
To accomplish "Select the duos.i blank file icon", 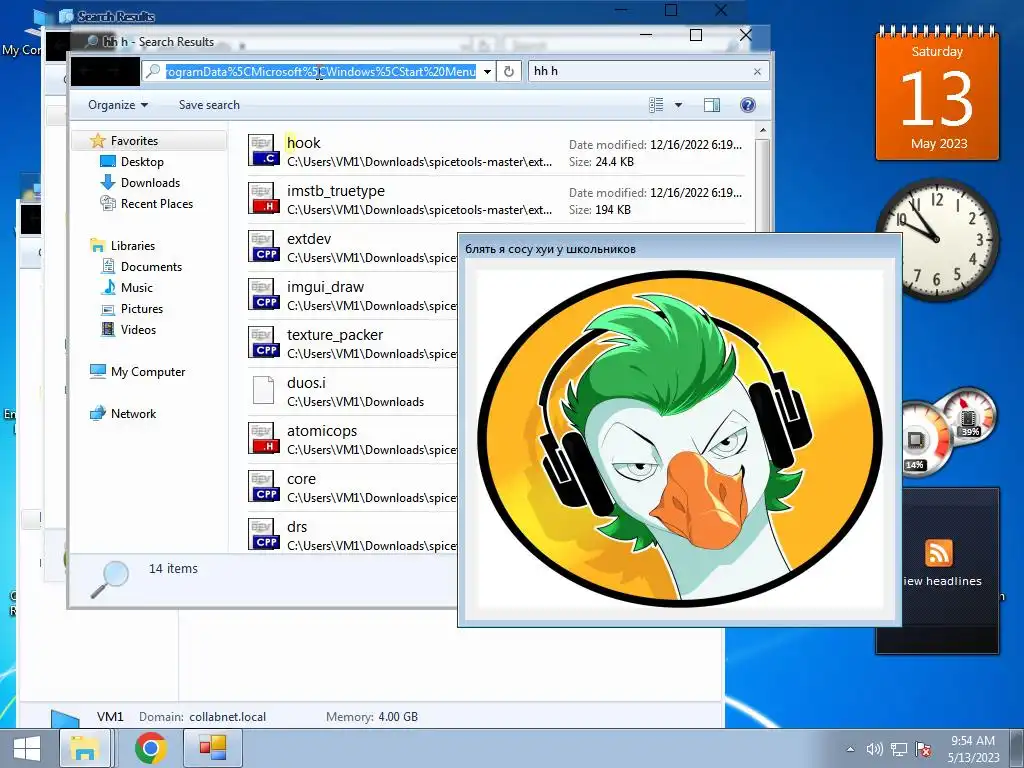I will (x=264, y=390).
